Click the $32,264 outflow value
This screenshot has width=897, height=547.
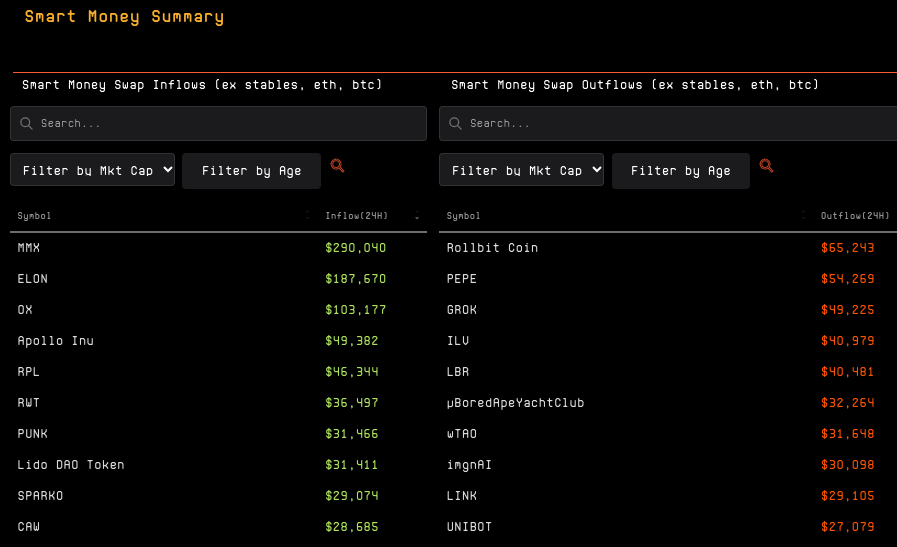click(x=847, y=402)
